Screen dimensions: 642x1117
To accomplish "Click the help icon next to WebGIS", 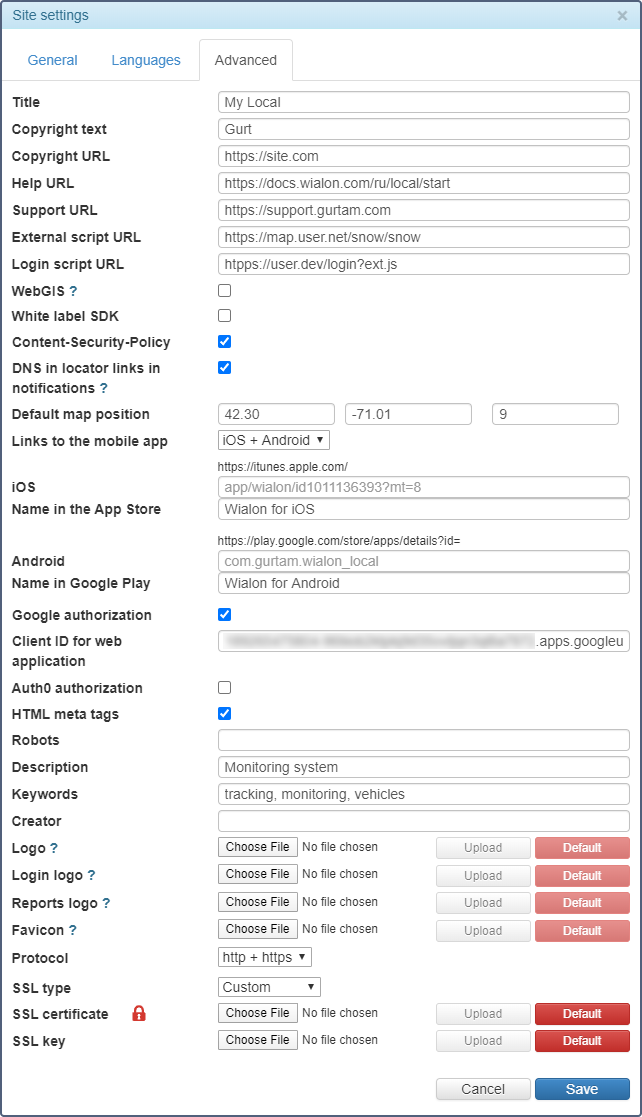I will point(73,291).
